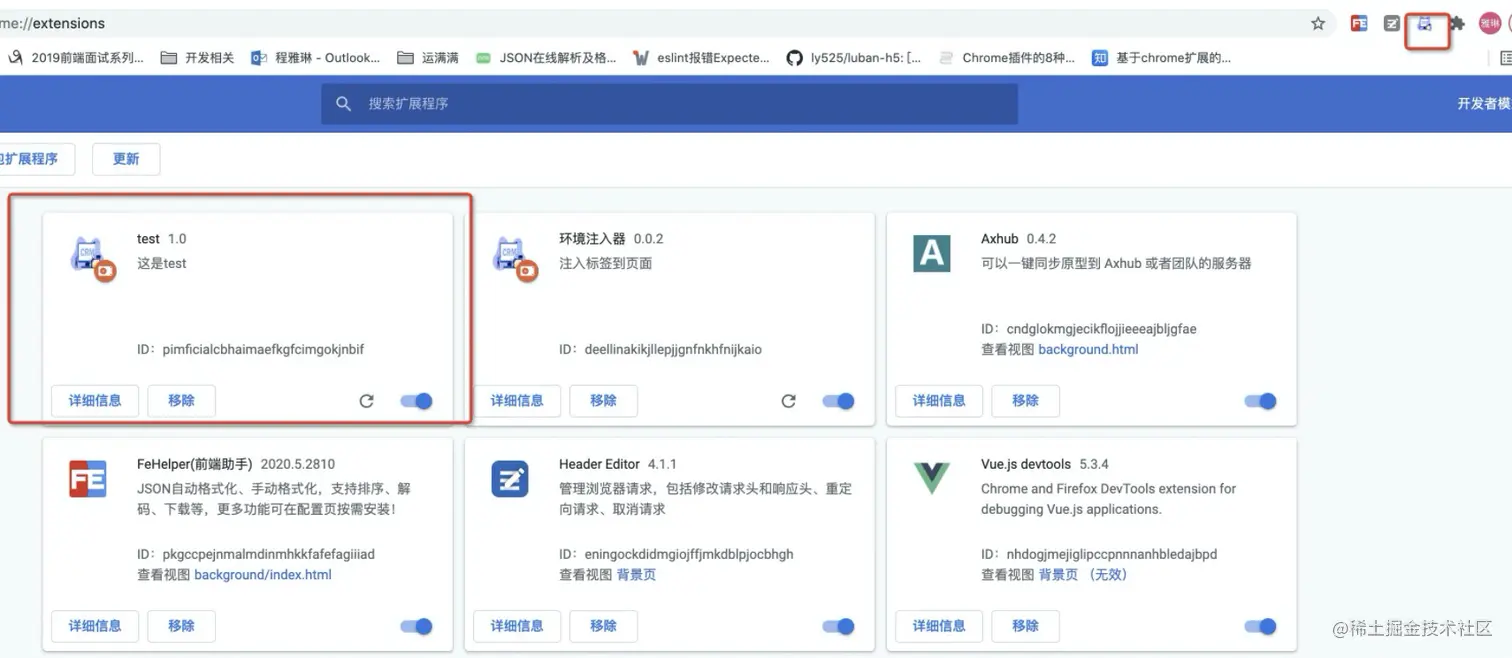
Task: Click the Vue.js devtools logo icon
Action: (x=932, y=479)
